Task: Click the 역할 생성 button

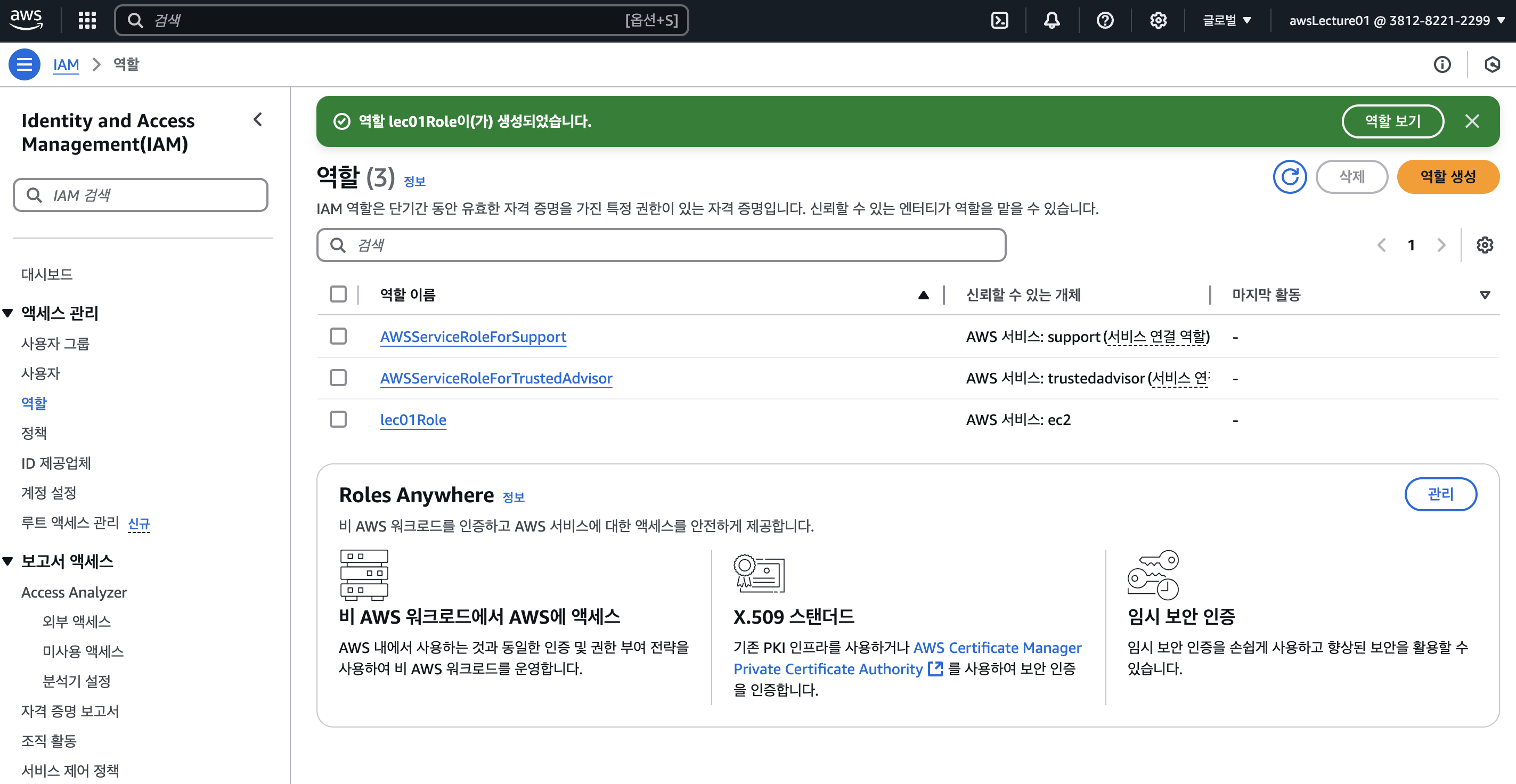Action: point(1448,177)
